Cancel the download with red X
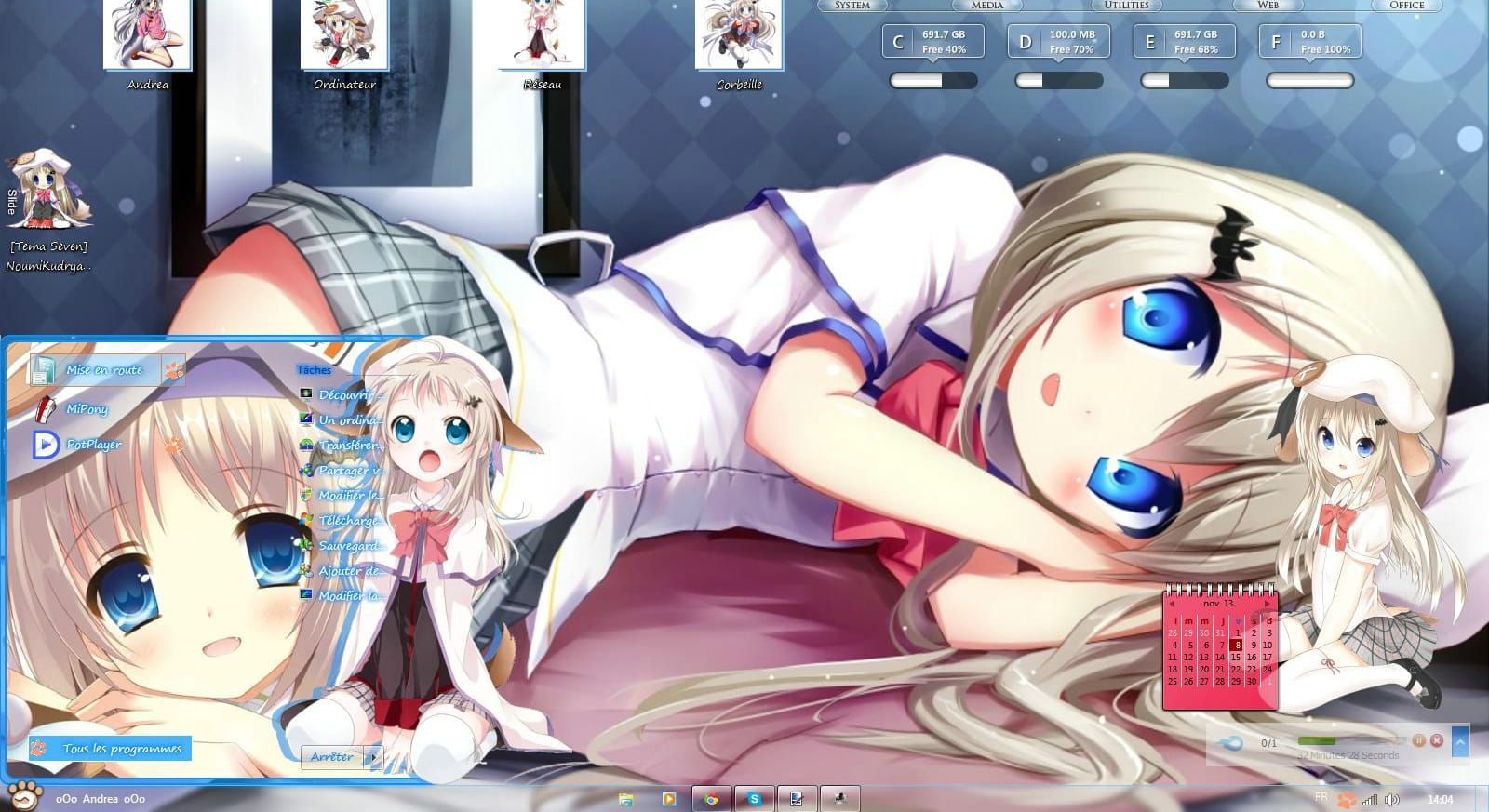This screenshot has width=1489, height=812. 1437,740
